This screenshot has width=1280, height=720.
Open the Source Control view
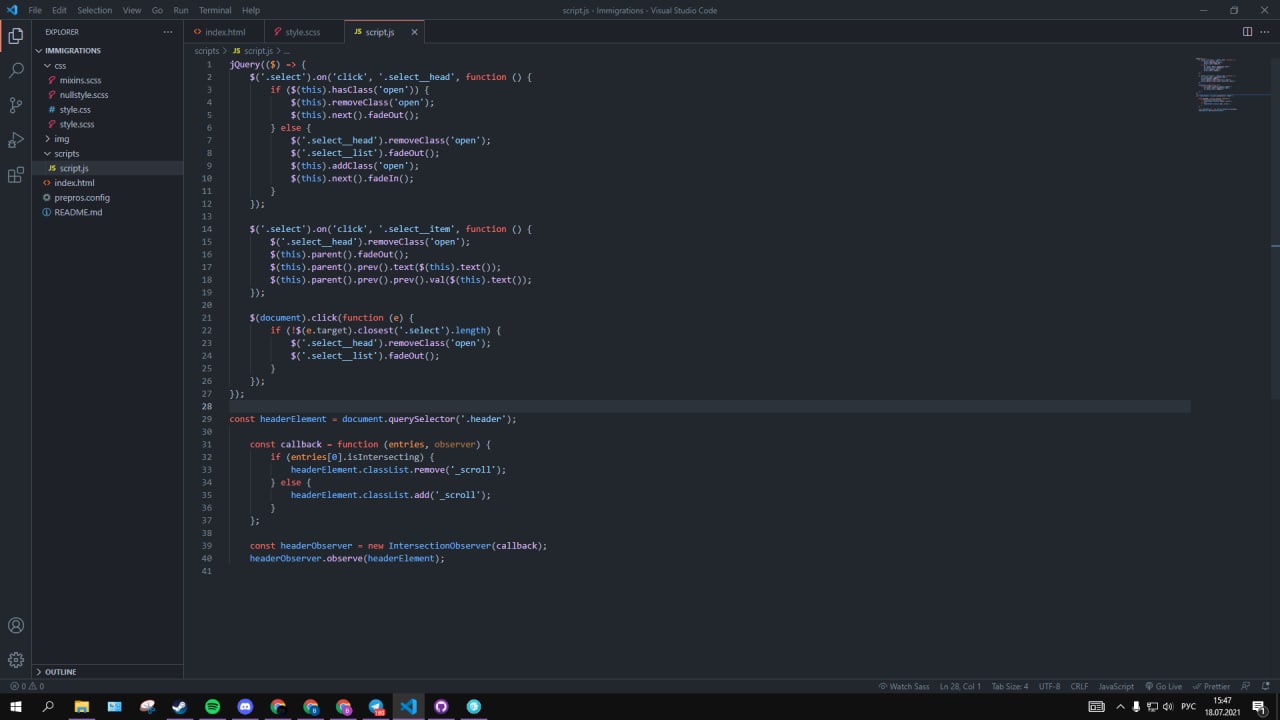(16, 105)
